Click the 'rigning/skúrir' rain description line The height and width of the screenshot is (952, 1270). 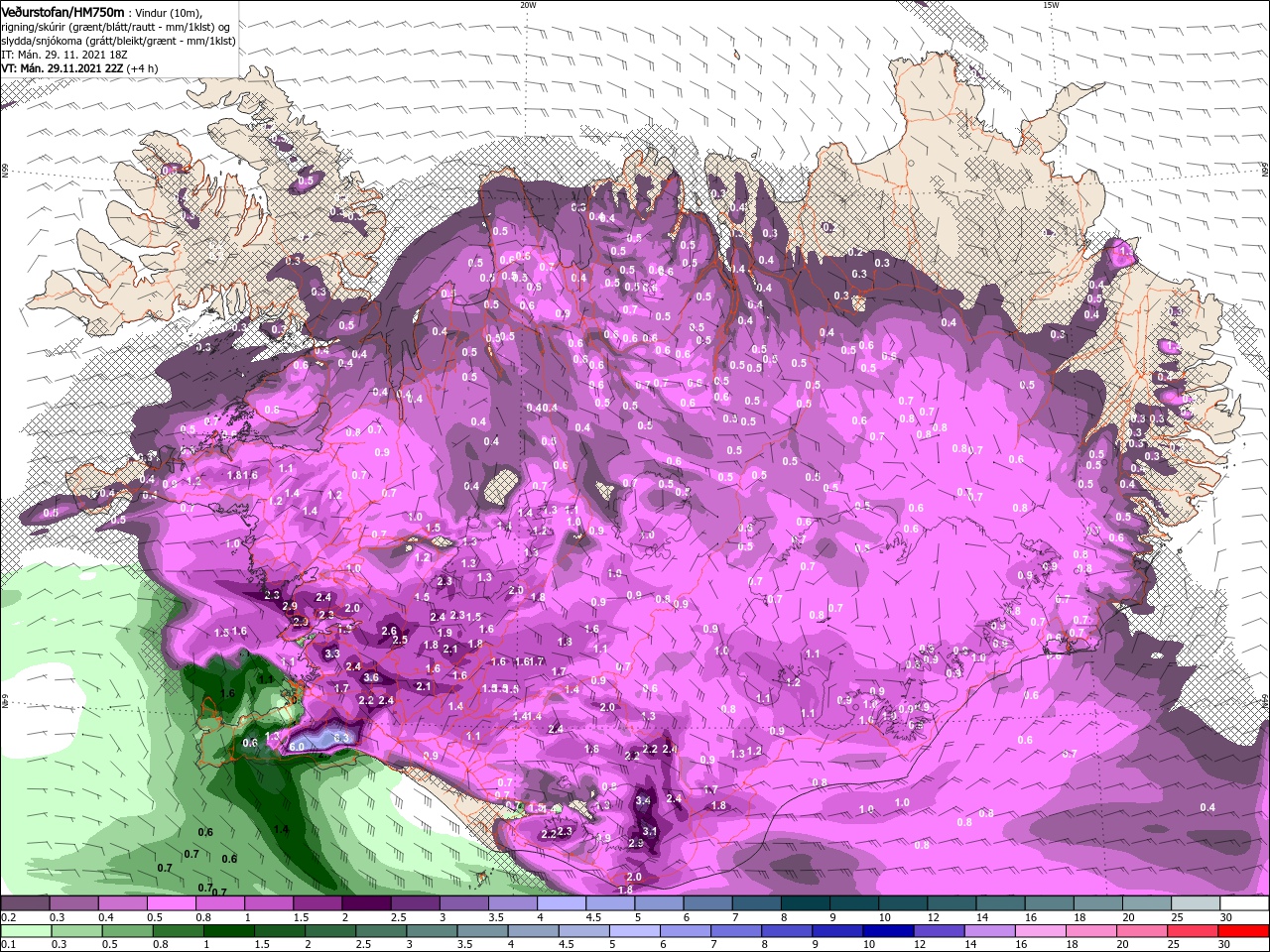(115, 26)
